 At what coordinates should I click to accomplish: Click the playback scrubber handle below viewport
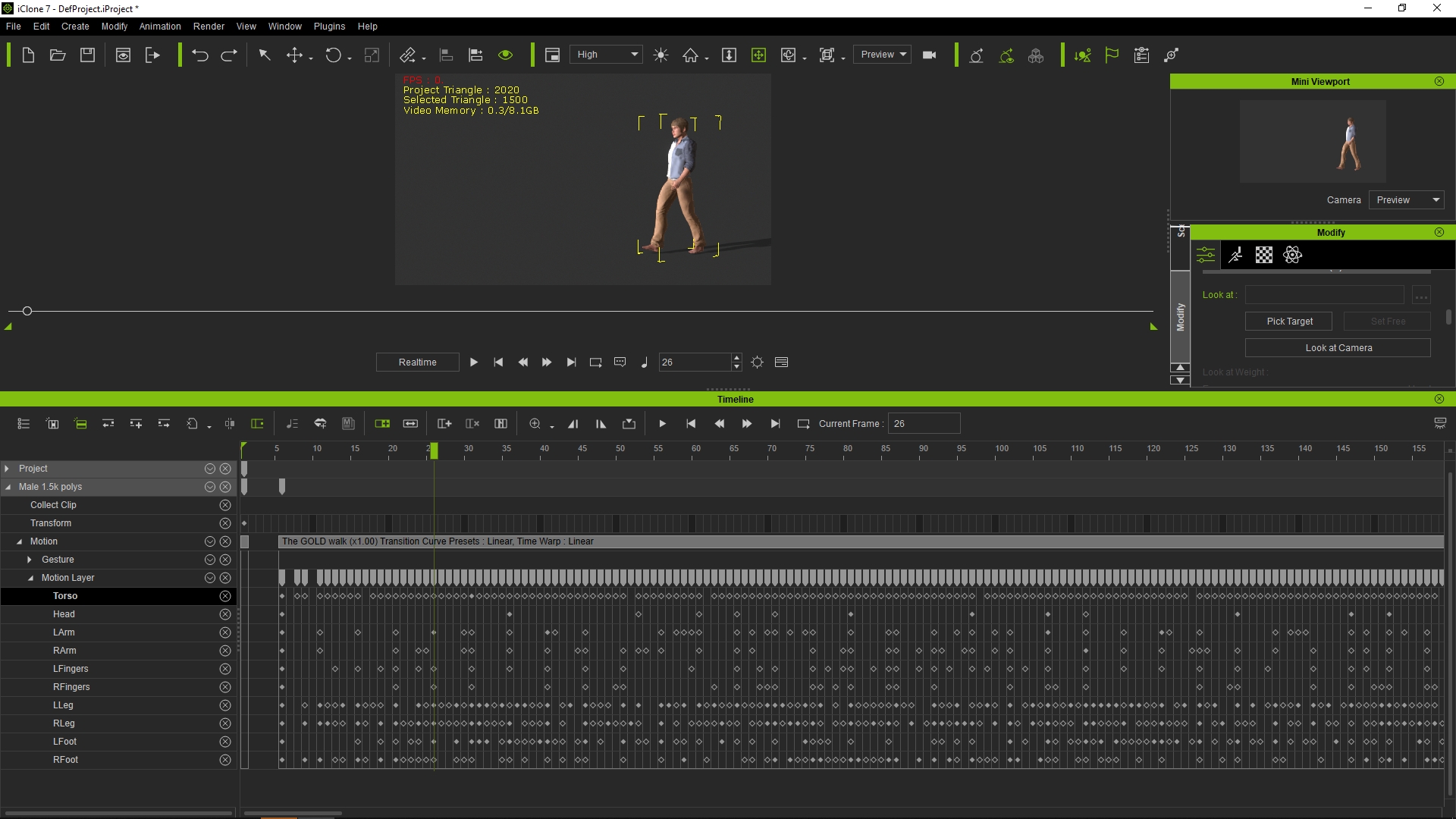pos(27,311)
